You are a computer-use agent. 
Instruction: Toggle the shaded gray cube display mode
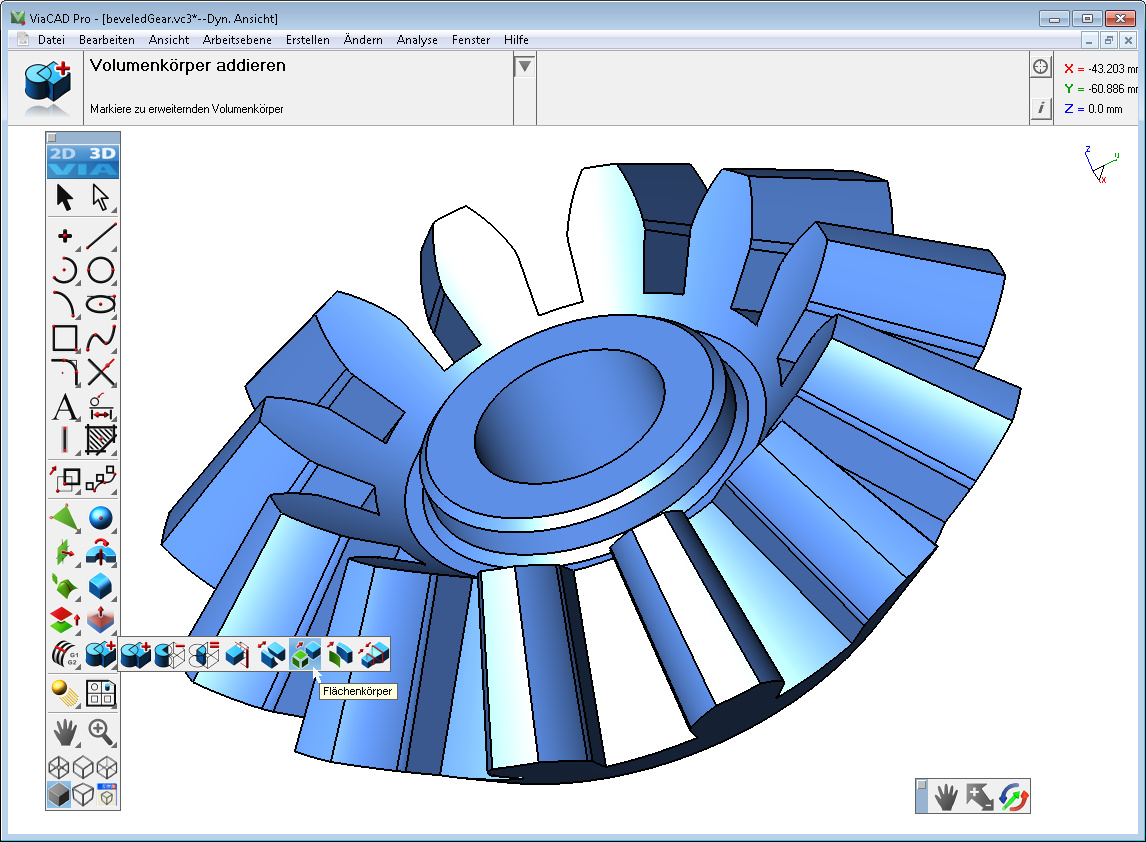click(60, 795)
